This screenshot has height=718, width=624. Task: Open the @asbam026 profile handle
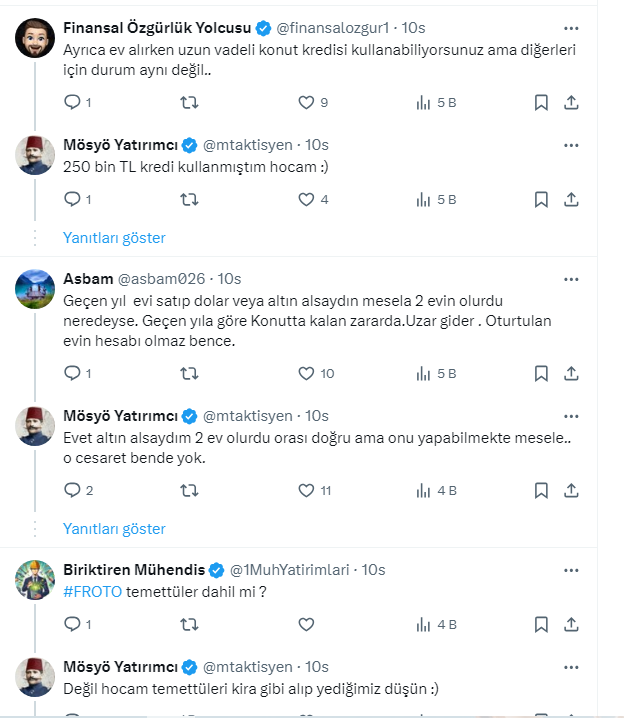[x=164, y=278]
